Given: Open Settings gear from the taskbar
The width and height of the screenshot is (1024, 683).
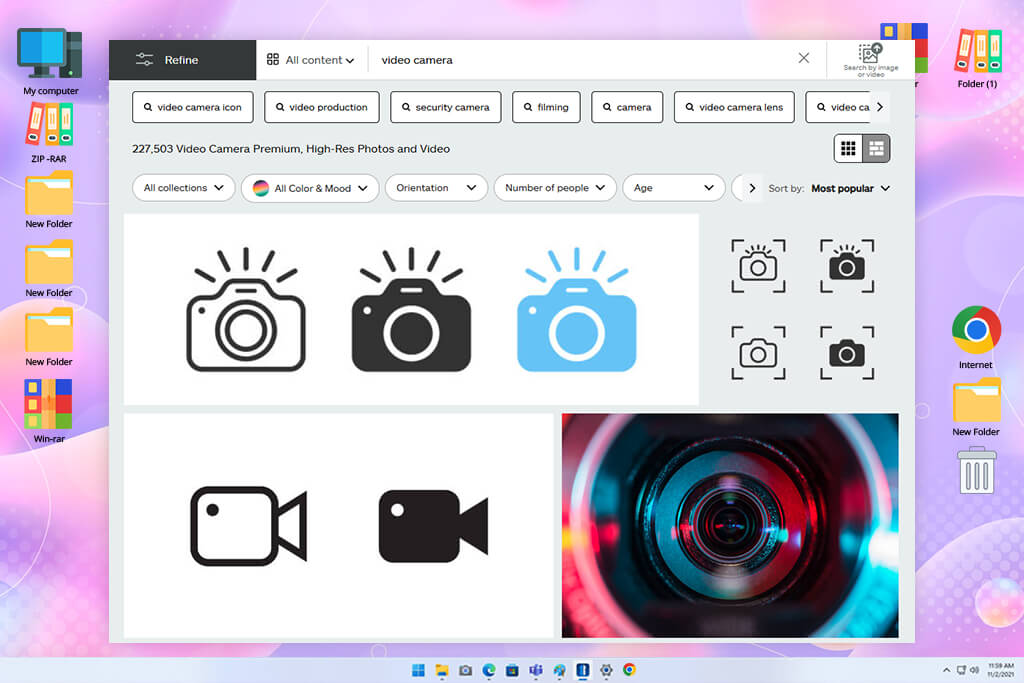Looking at the screenshot, I should pos(607,670).
